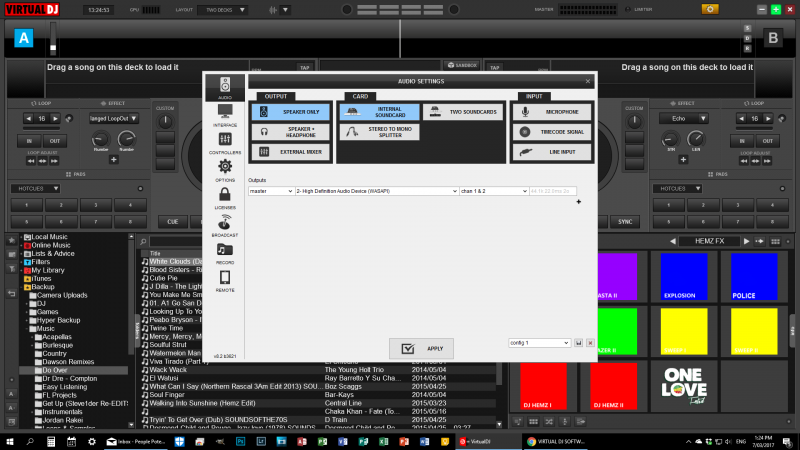Open the master output dropdown
The image size is (800, 450).
coord(271,191)
